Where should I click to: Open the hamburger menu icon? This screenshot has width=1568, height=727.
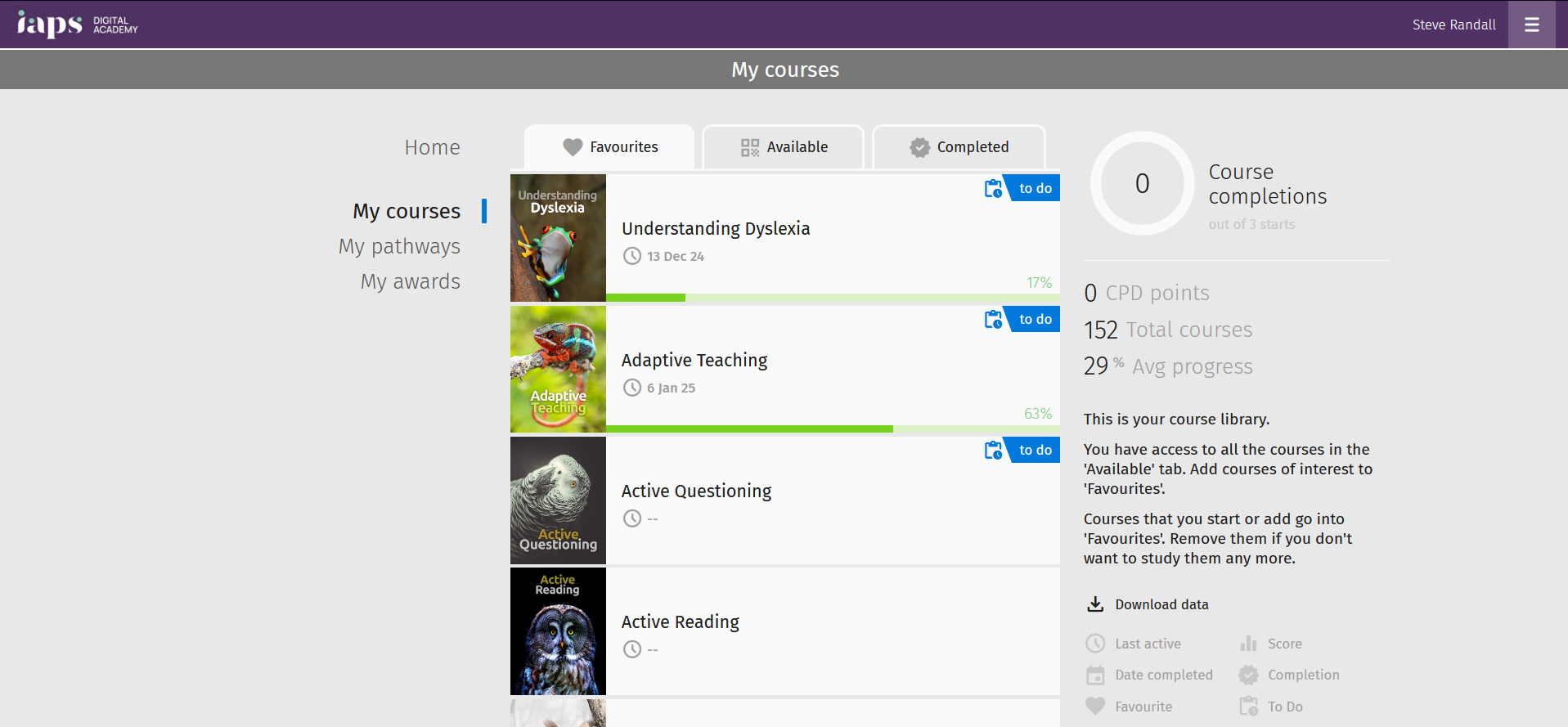pyautogui.click(x=1531, y=25)
